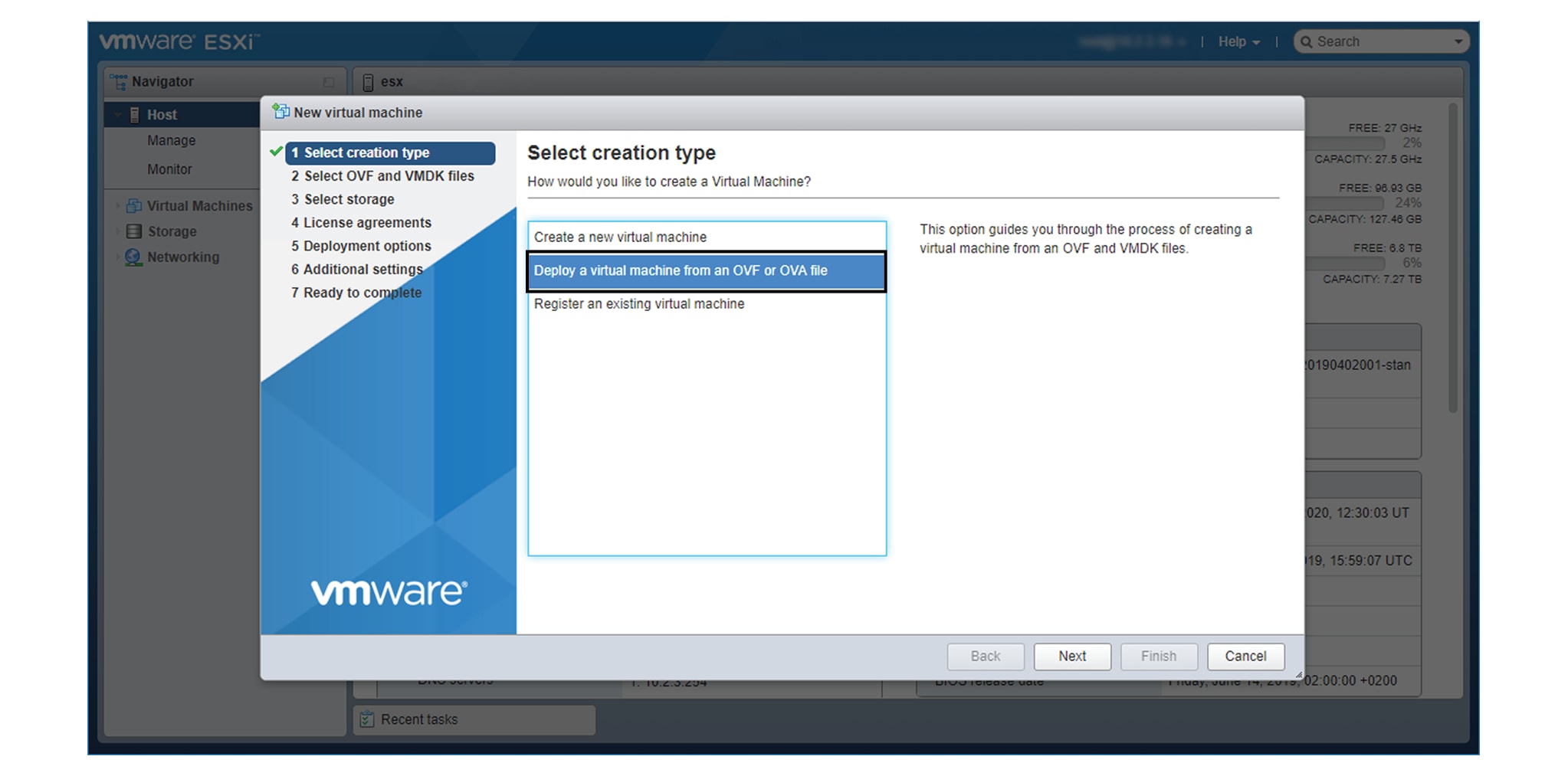Click the Finish button
This screenshot has width=1568, height=776.
click(x=1159, y=656)
